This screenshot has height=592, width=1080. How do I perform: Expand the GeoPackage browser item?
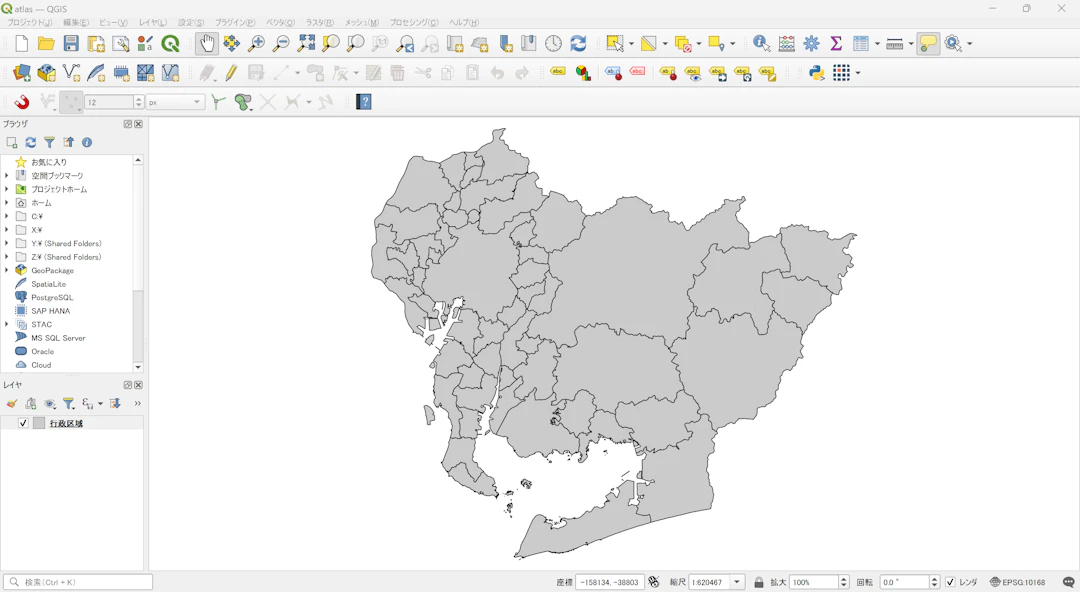6,270
